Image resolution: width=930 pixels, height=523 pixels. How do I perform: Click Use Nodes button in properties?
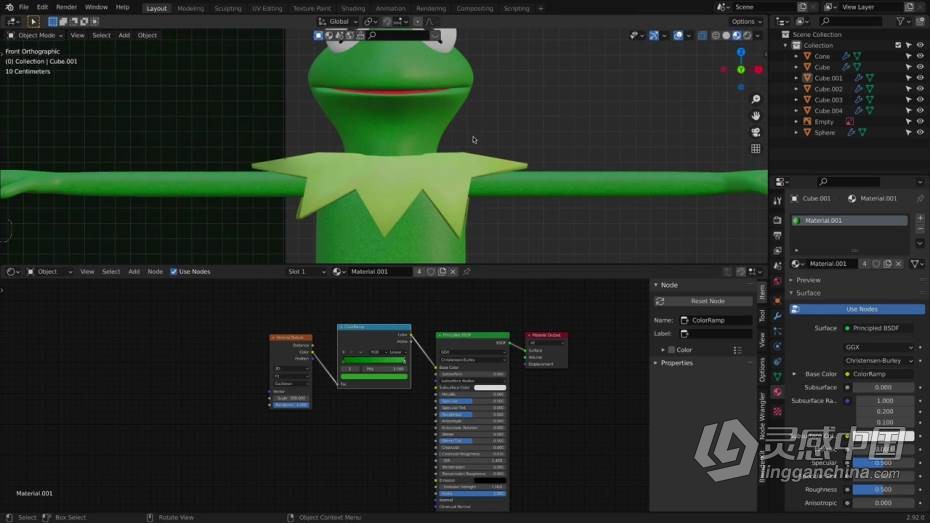pos(857,310)
